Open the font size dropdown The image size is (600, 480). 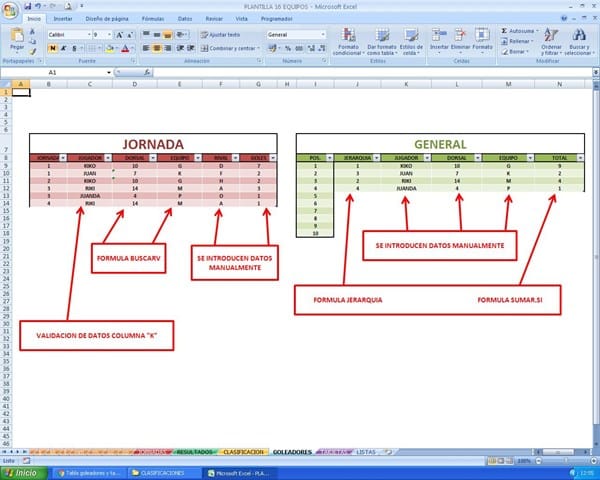tap(109, 35)
